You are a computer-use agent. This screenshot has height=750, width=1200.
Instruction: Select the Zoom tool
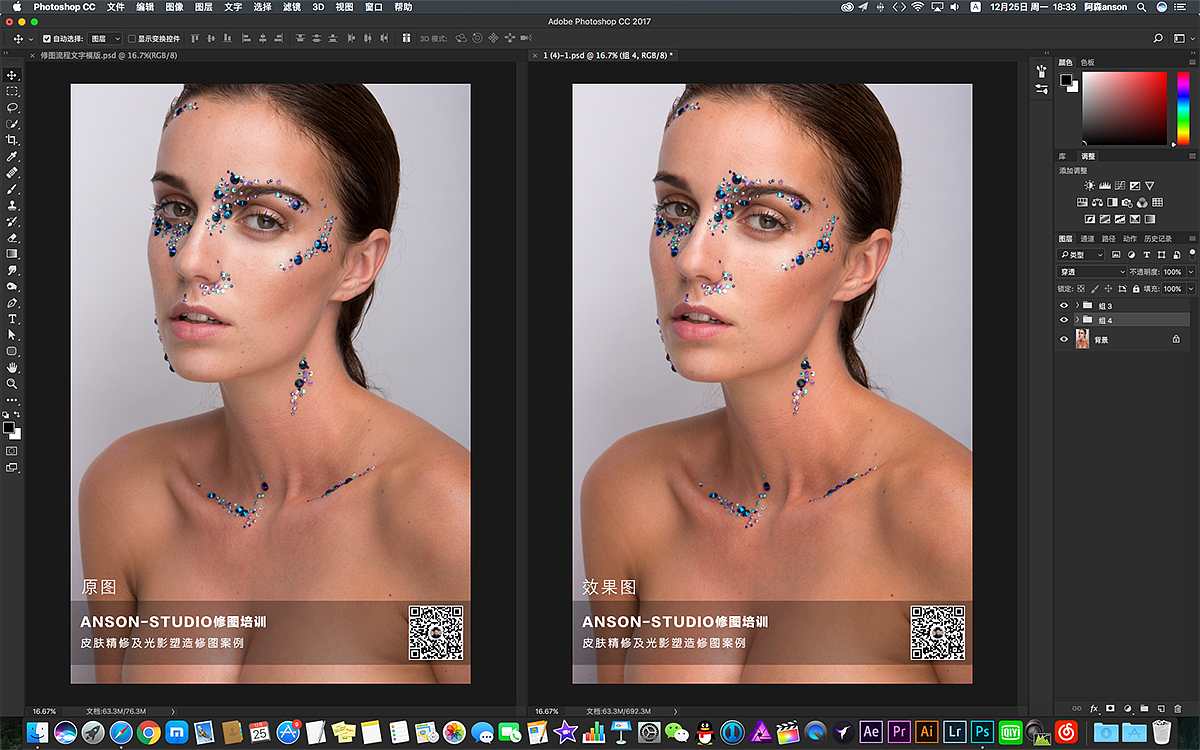coord(12,383)
